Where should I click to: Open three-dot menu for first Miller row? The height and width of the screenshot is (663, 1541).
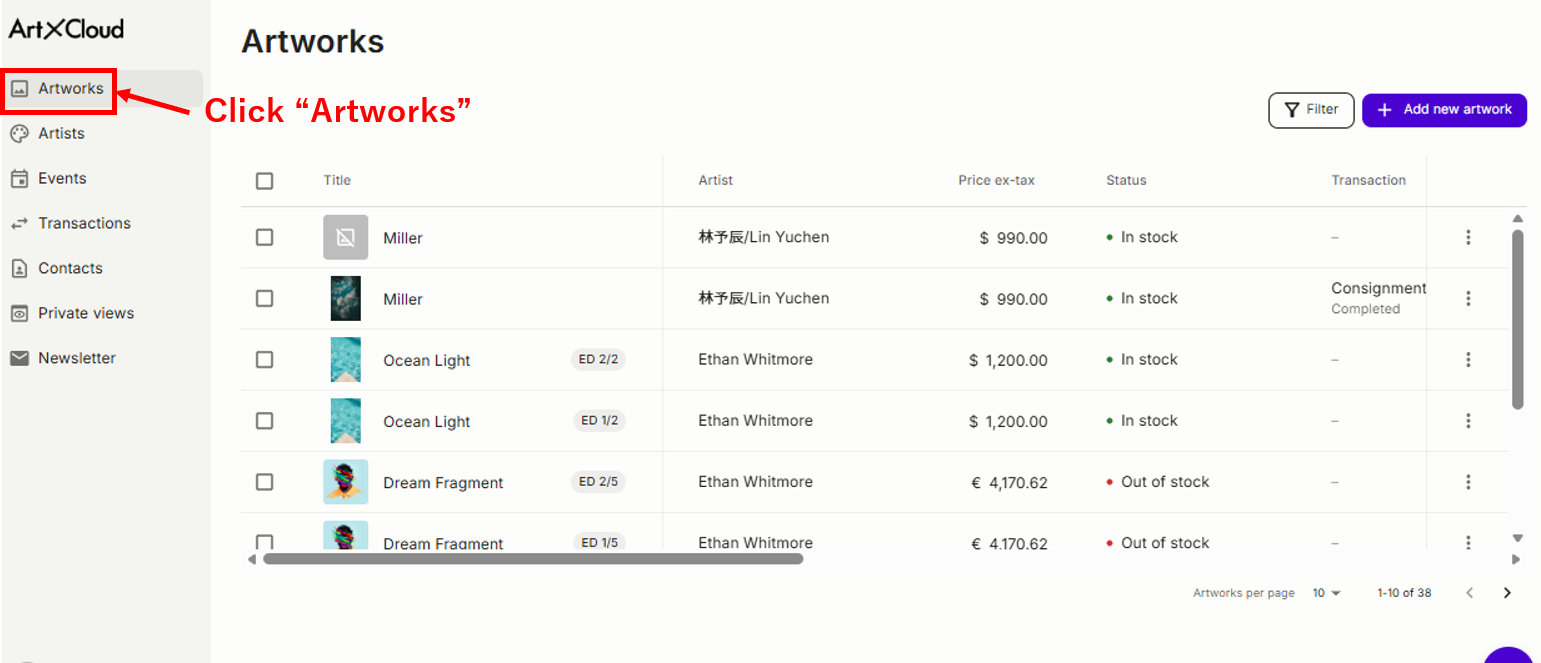point(1468,237)
